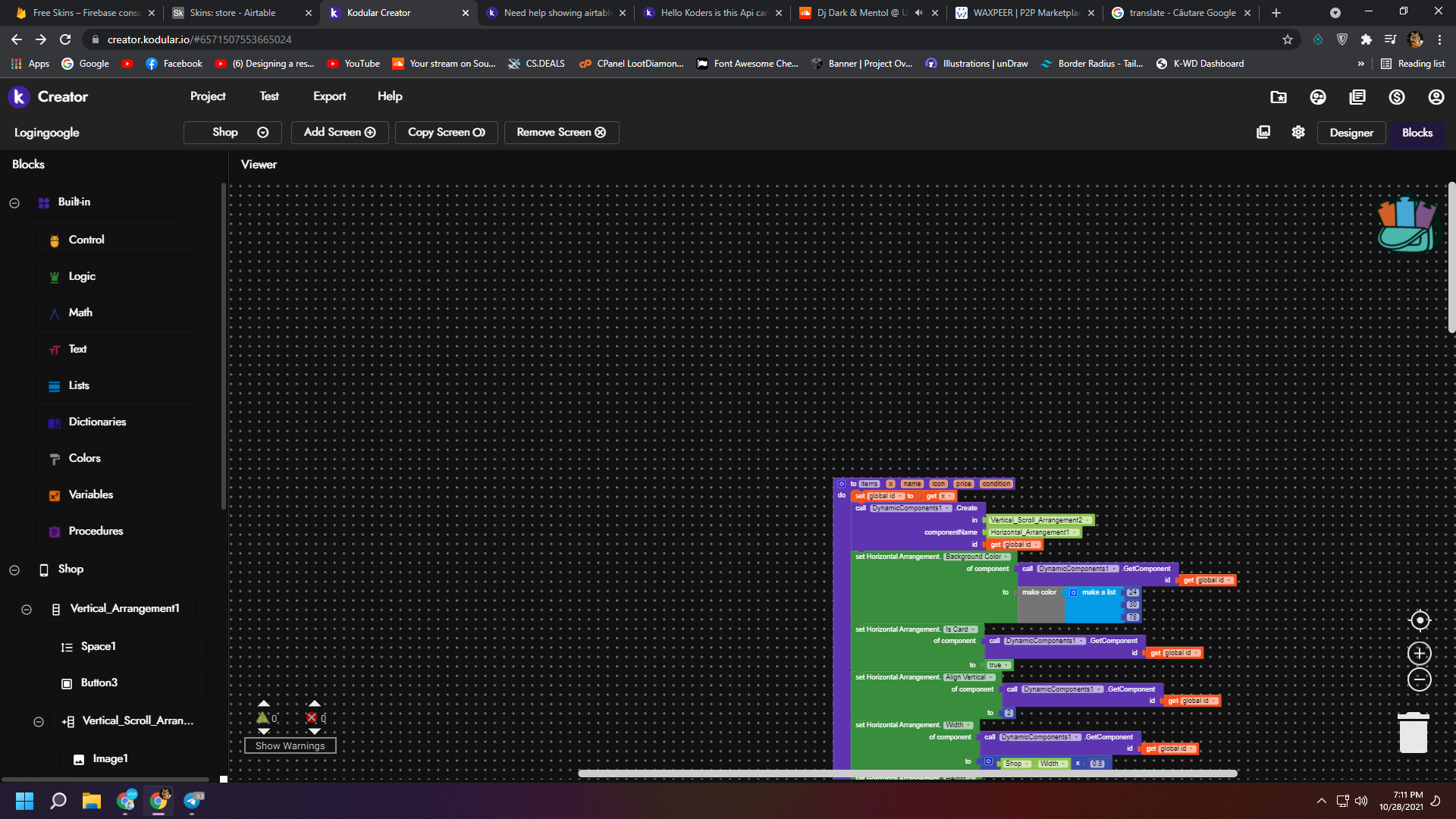Collapse the Built-in blocks section
Screen dimensions: 1456x819
point(14,202)
